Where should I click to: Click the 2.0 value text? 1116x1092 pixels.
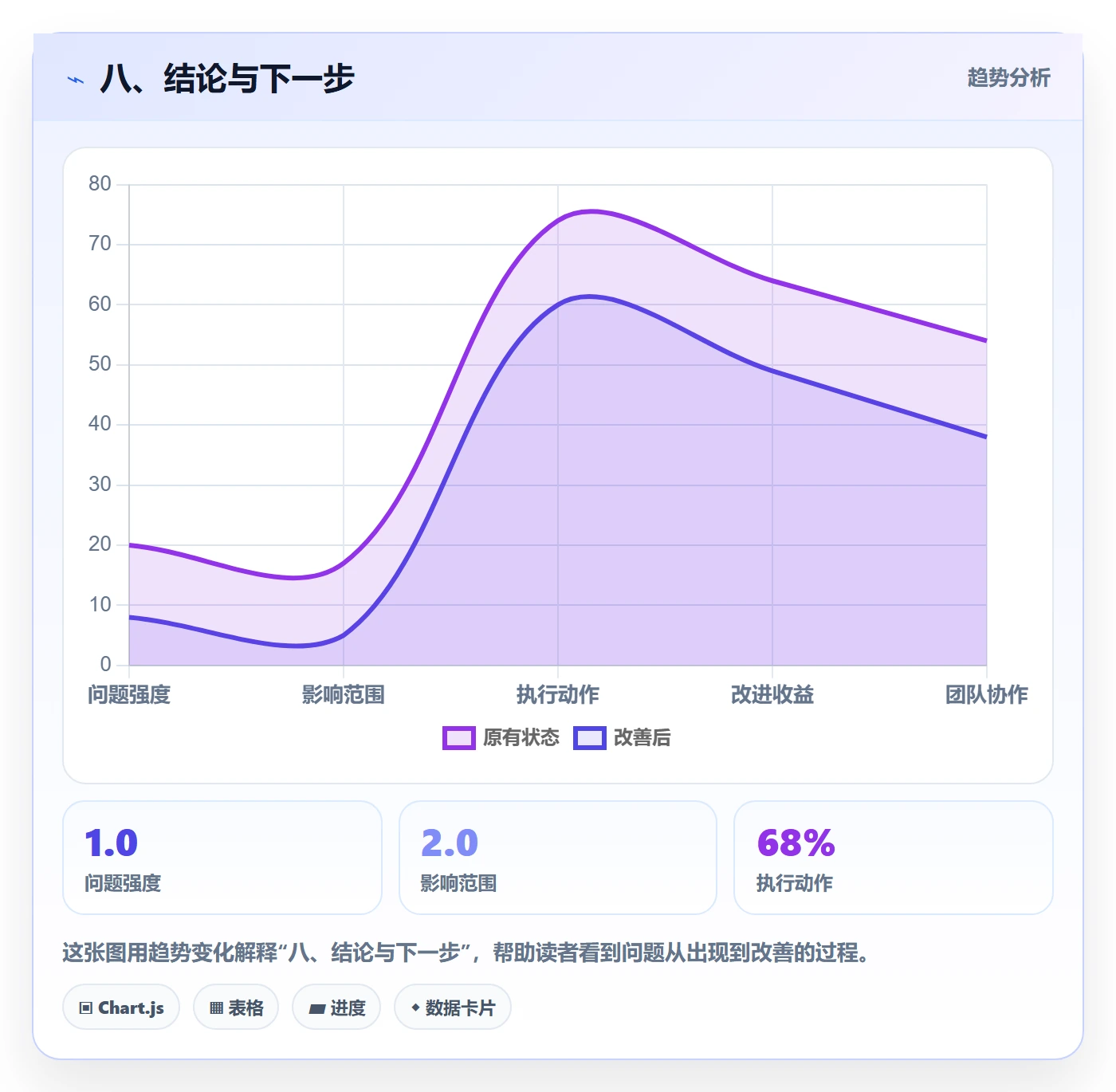450,843
